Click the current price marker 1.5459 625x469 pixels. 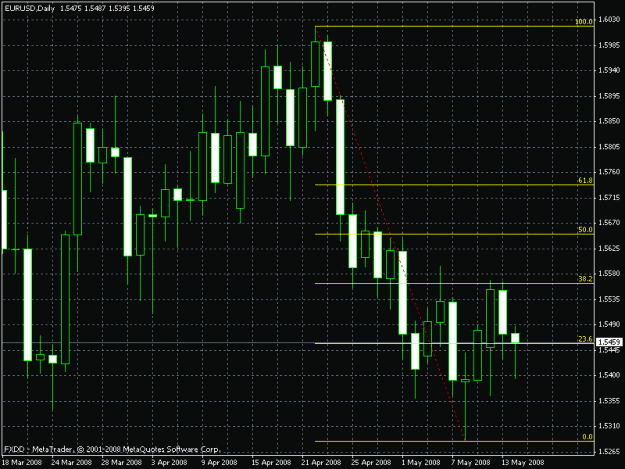[x=609, y=342]
